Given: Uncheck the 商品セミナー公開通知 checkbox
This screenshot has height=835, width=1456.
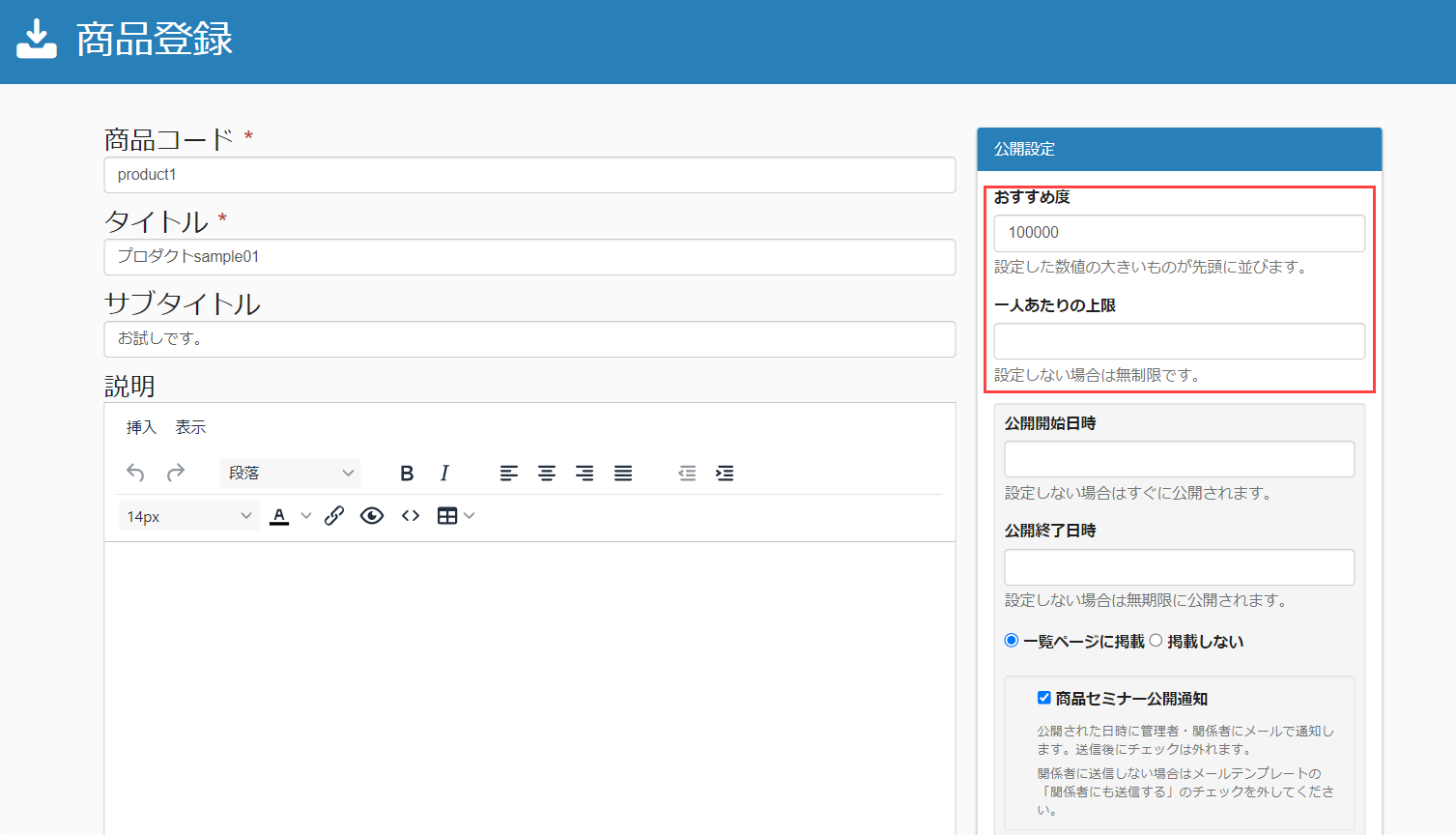Looking at the screenshot, I should click(1044, 698).
